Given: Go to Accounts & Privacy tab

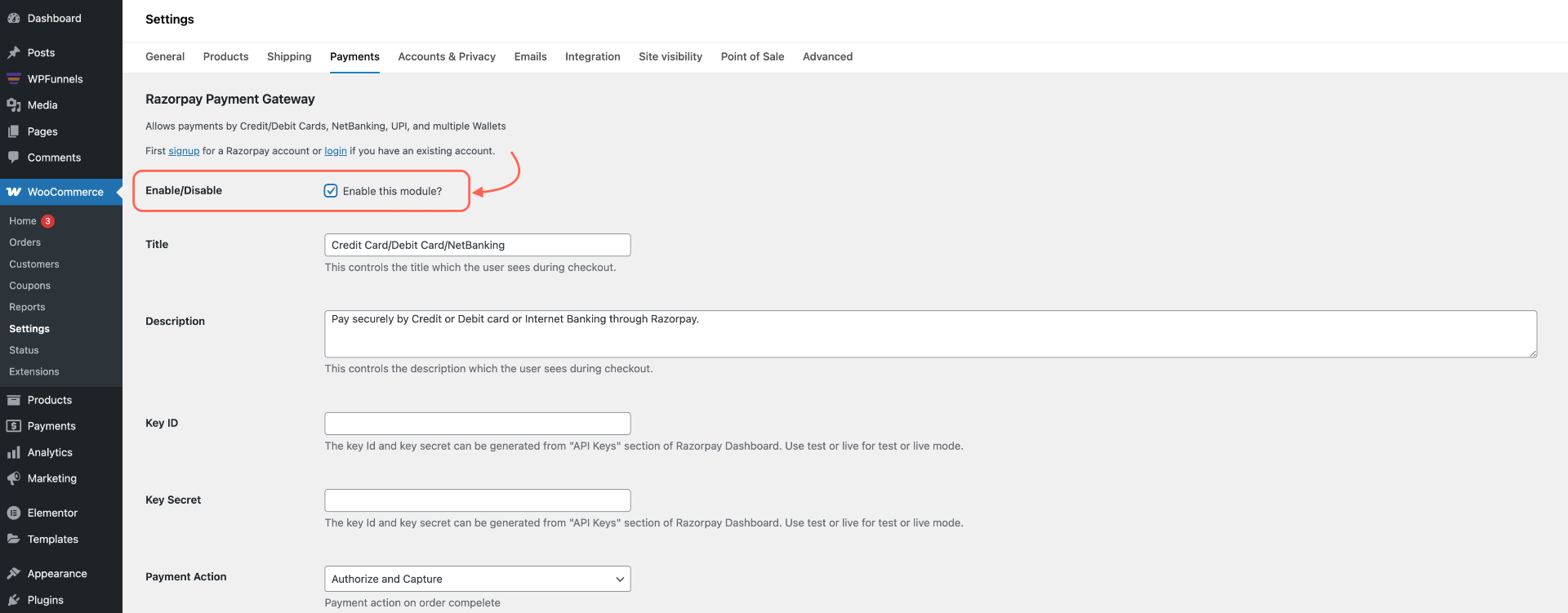Looking at the screenshot, I should tap(447, 56).
